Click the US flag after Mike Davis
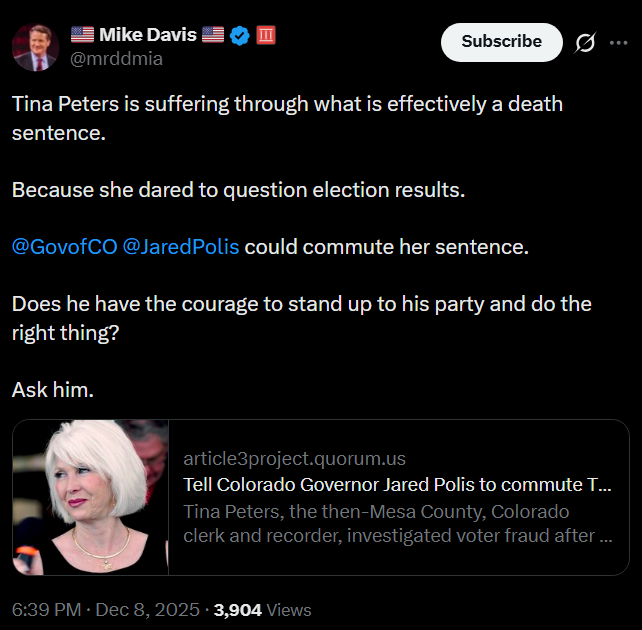The width and height of the screenshot is (642, 630). (x=213, y=36)
